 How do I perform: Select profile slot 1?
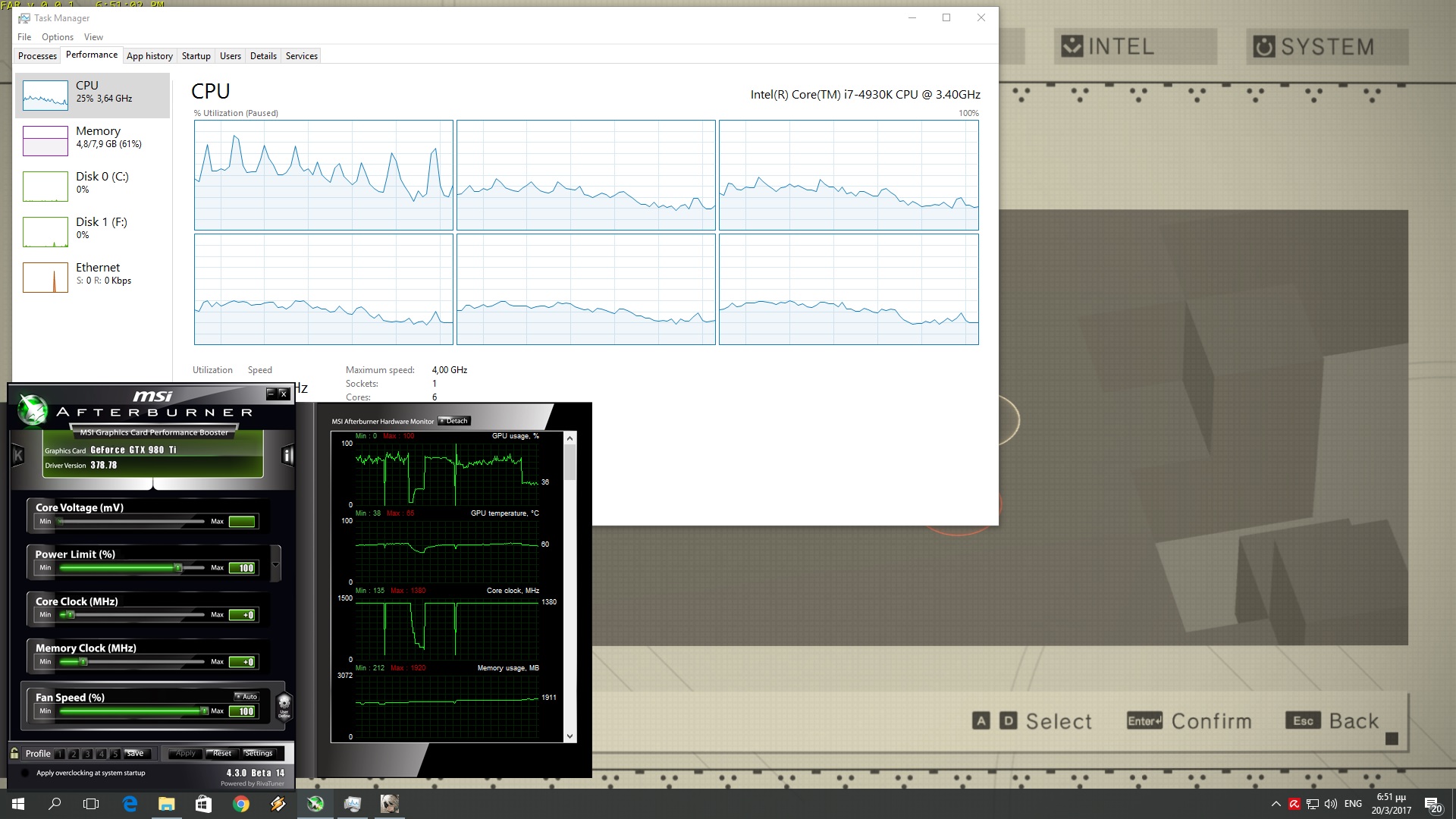[x=60, y=754]
